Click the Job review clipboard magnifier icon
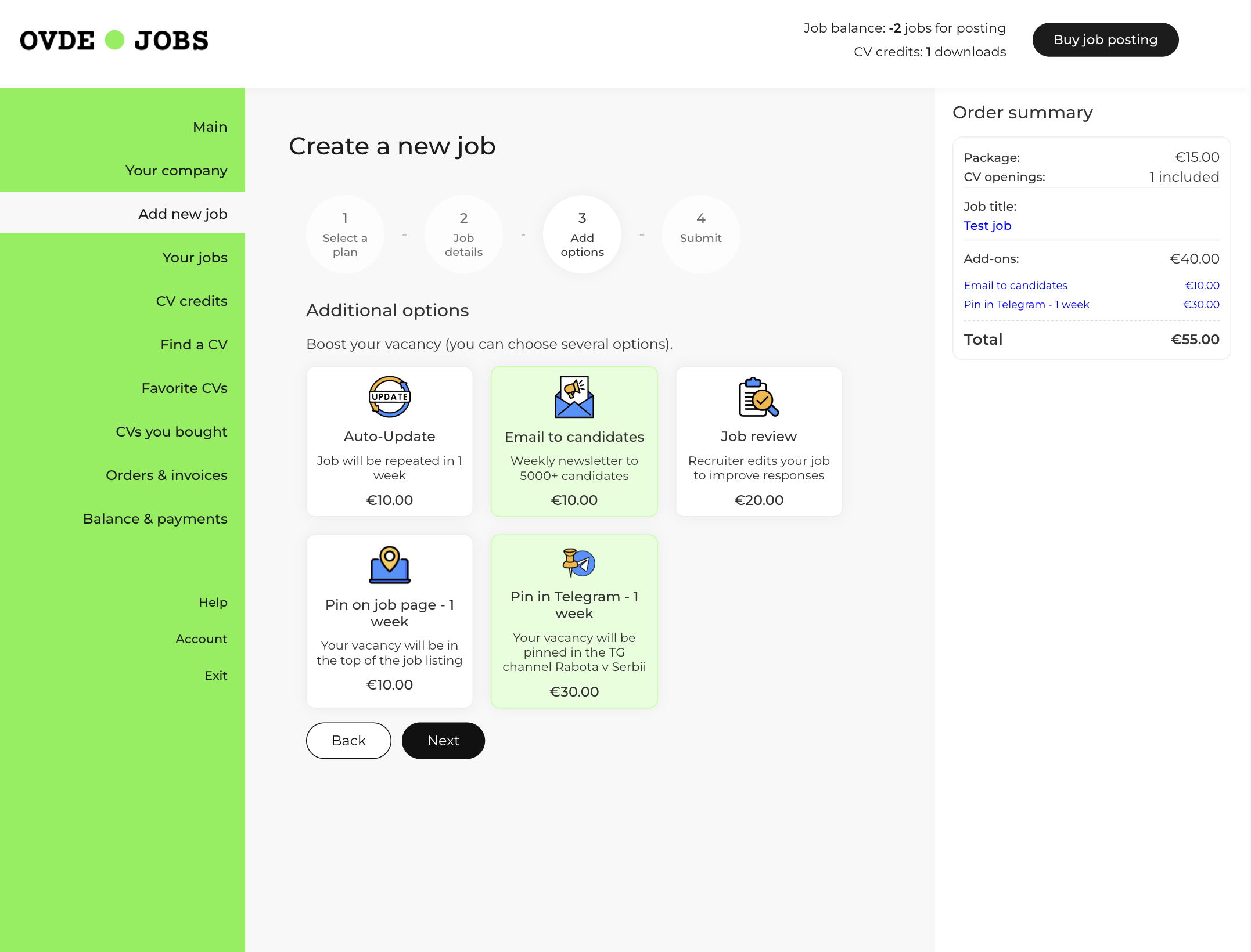1251x952 pixels. (x=758, y=397)
